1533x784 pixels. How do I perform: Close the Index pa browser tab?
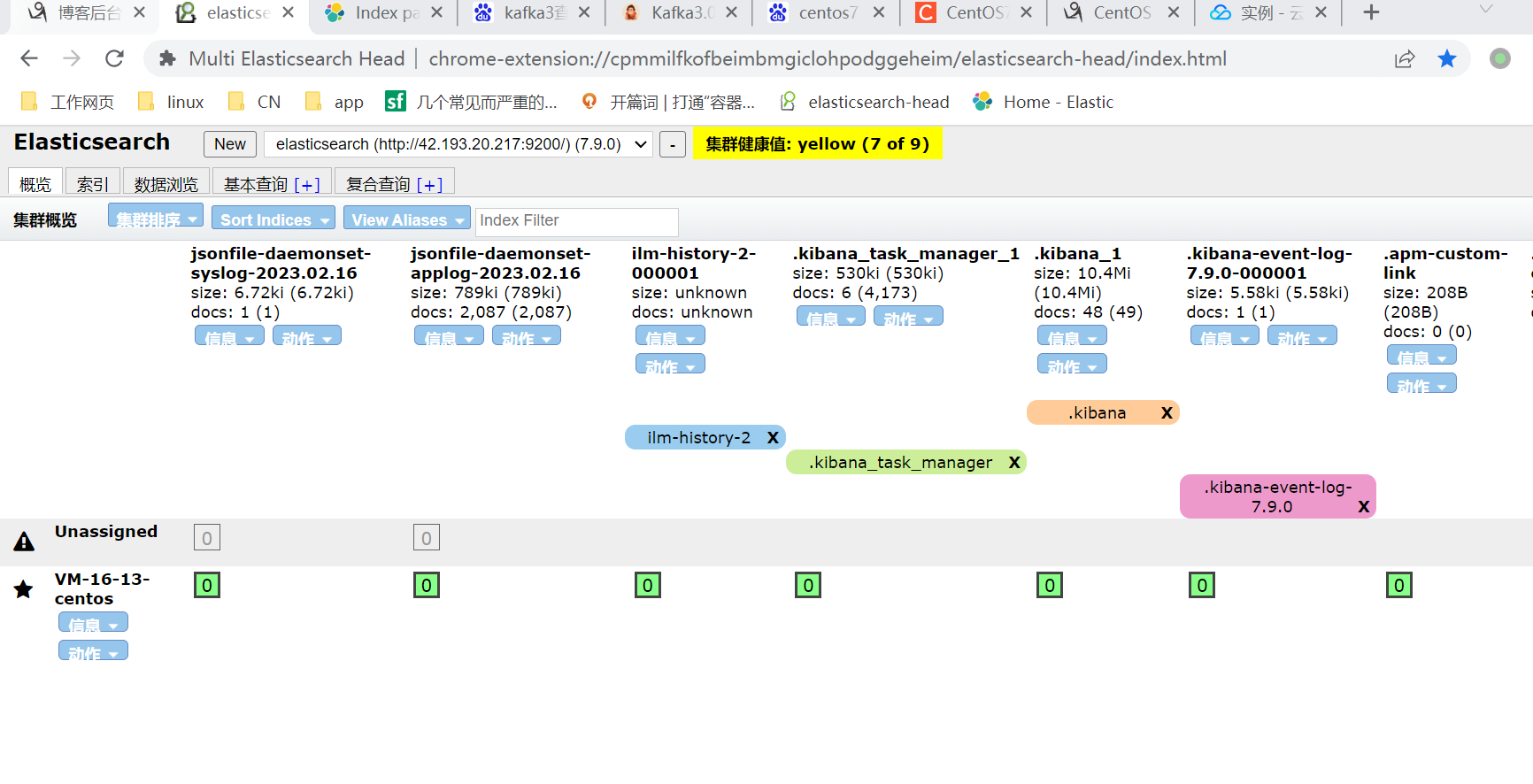pyautogui.click(x=436, y=12)
